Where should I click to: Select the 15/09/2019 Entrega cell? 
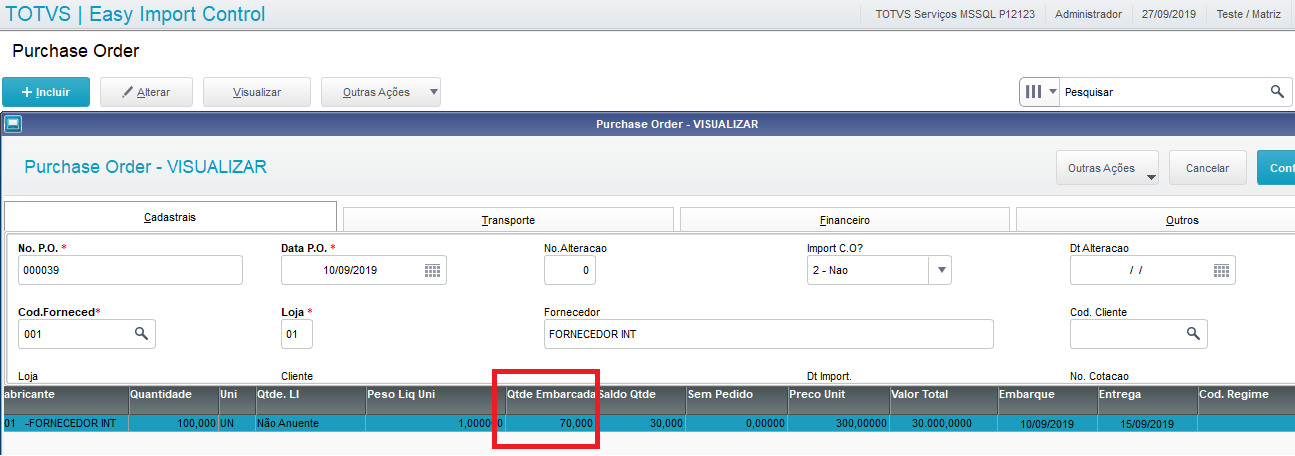[x=1147, y=423]
